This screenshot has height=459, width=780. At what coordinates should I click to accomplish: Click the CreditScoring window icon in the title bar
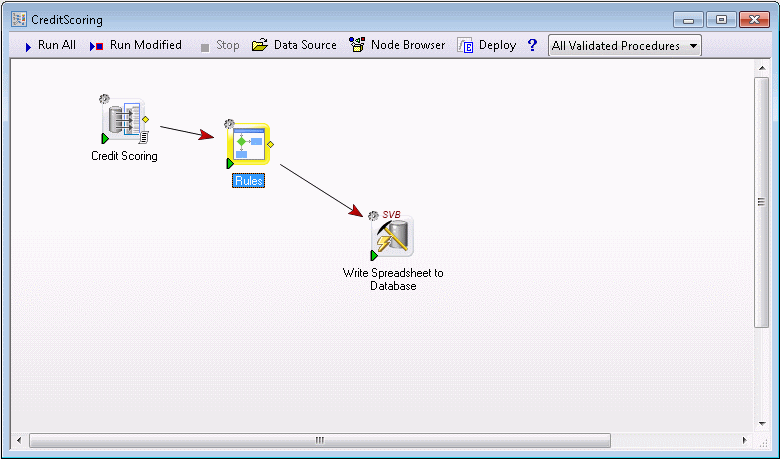pos(19,19)
